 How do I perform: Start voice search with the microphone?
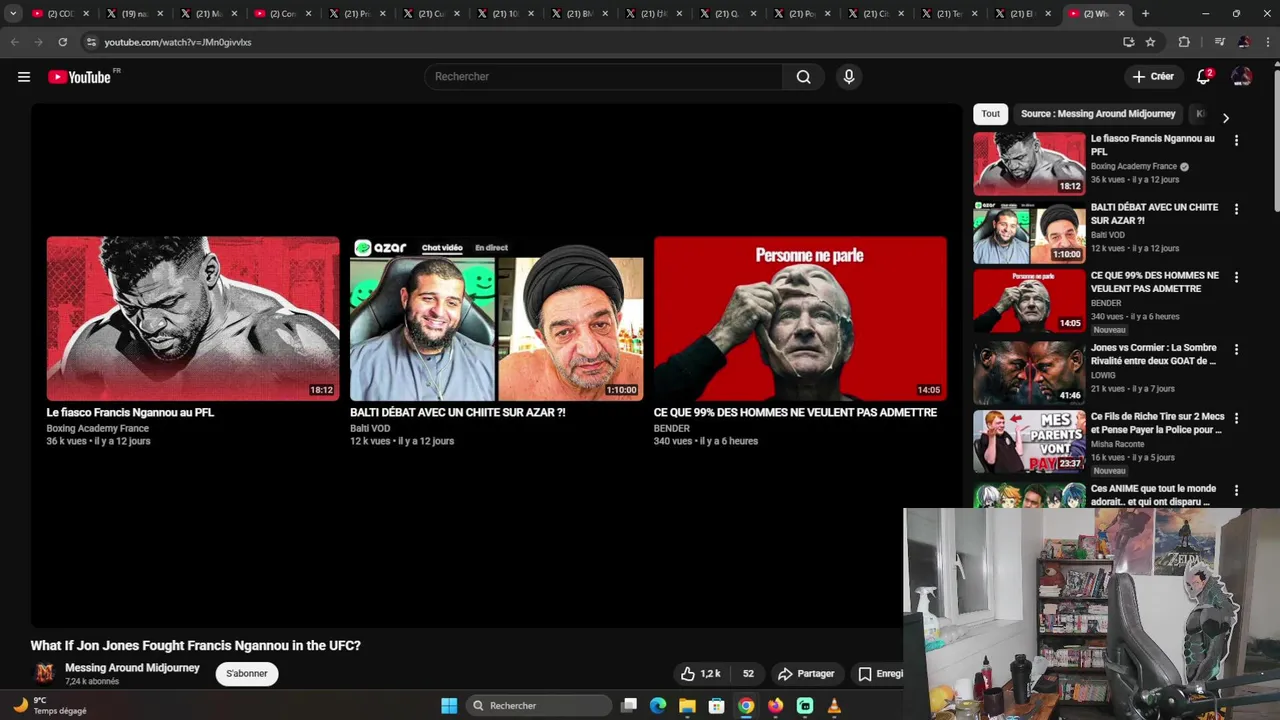pyautogui.click(x=849, y=77)
